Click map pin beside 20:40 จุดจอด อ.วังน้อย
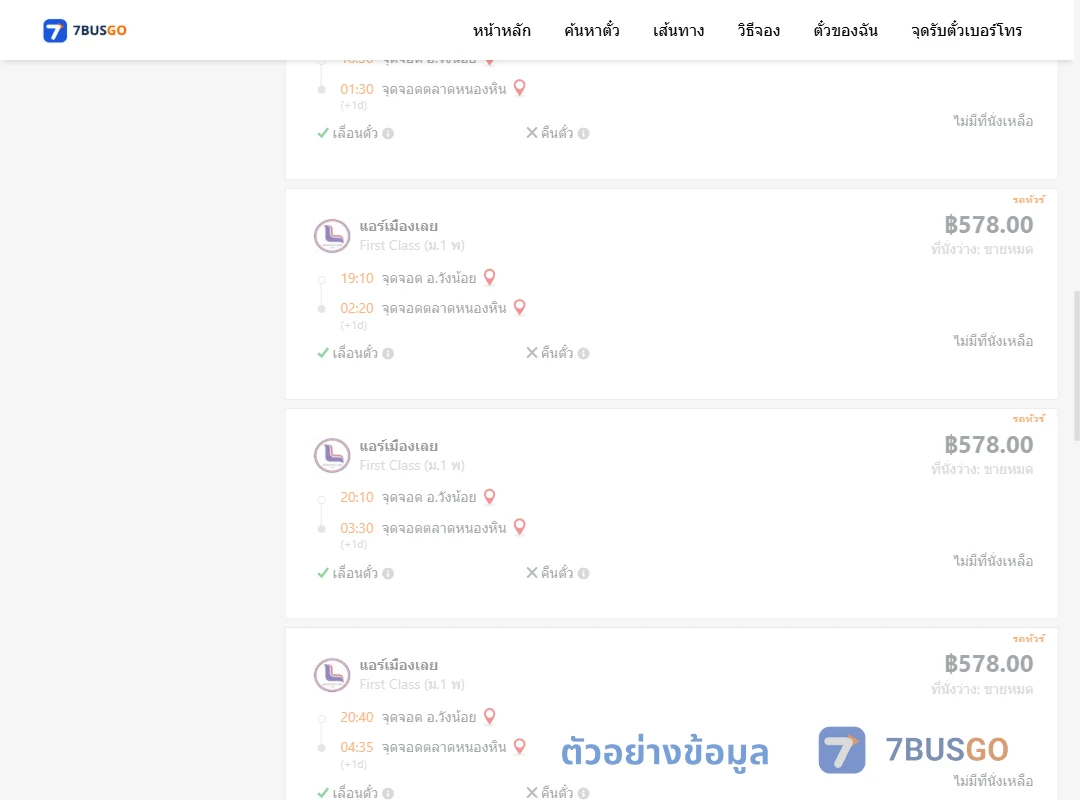Image resolution: width=1080 pixels, height=800 pixels. tap(490, 716)
